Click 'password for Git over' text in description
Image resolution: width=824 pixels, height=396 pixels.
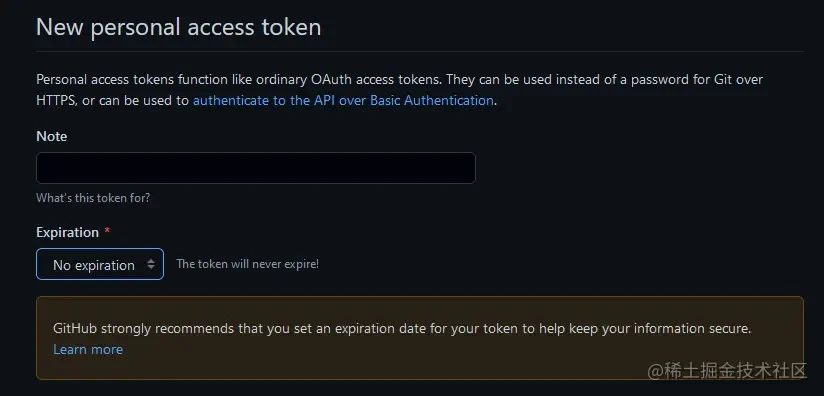[x=697, y=80]
